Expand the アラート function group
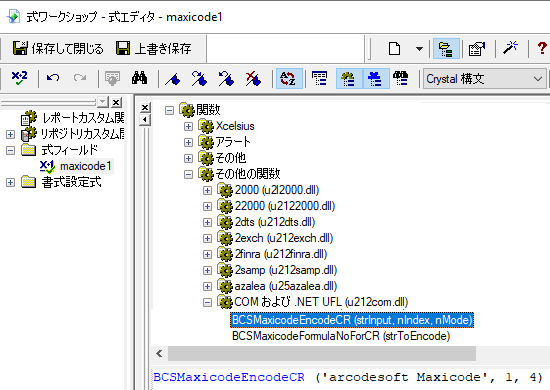 click(x=188, y=142)
